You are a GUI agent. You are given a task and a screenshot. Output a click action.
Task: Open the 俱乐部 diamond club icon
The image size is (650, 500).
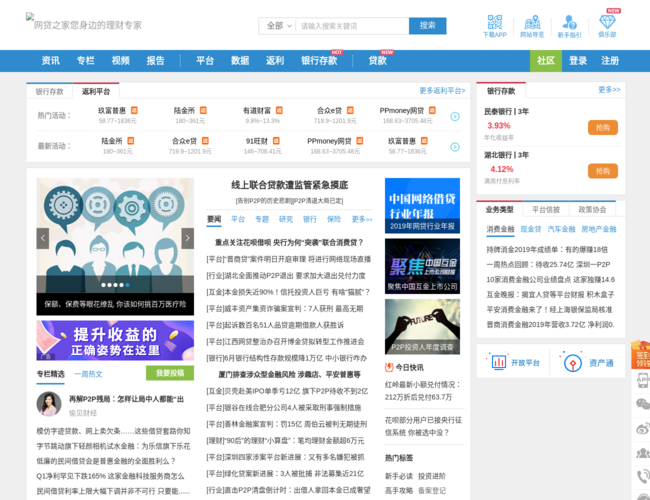[607, 22]
